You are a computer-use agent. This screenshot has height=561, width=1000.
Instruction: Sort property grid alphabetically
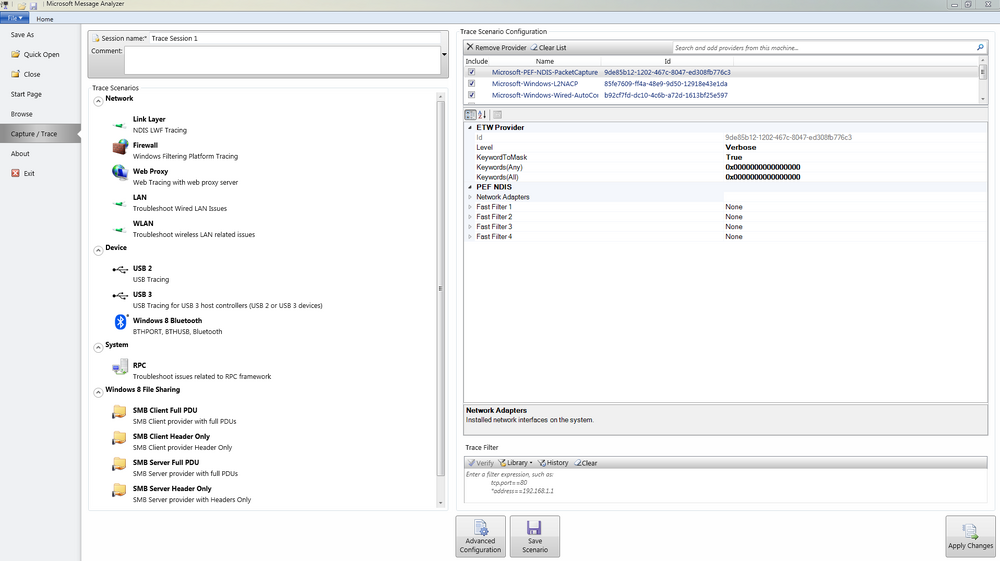(482, 115)
